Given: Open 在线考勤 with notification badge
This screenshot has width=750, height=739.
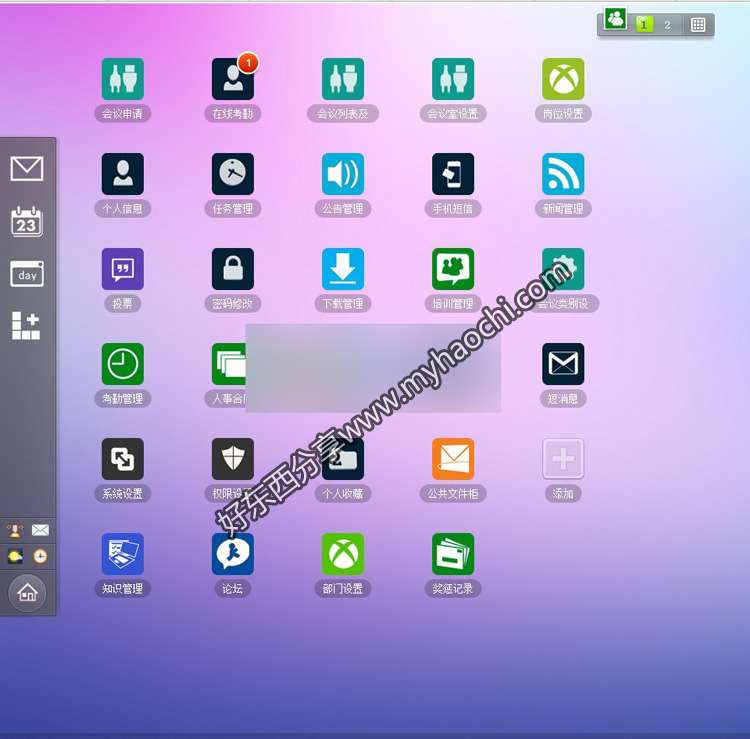Looking at the screenshot, I should point(233,79).
